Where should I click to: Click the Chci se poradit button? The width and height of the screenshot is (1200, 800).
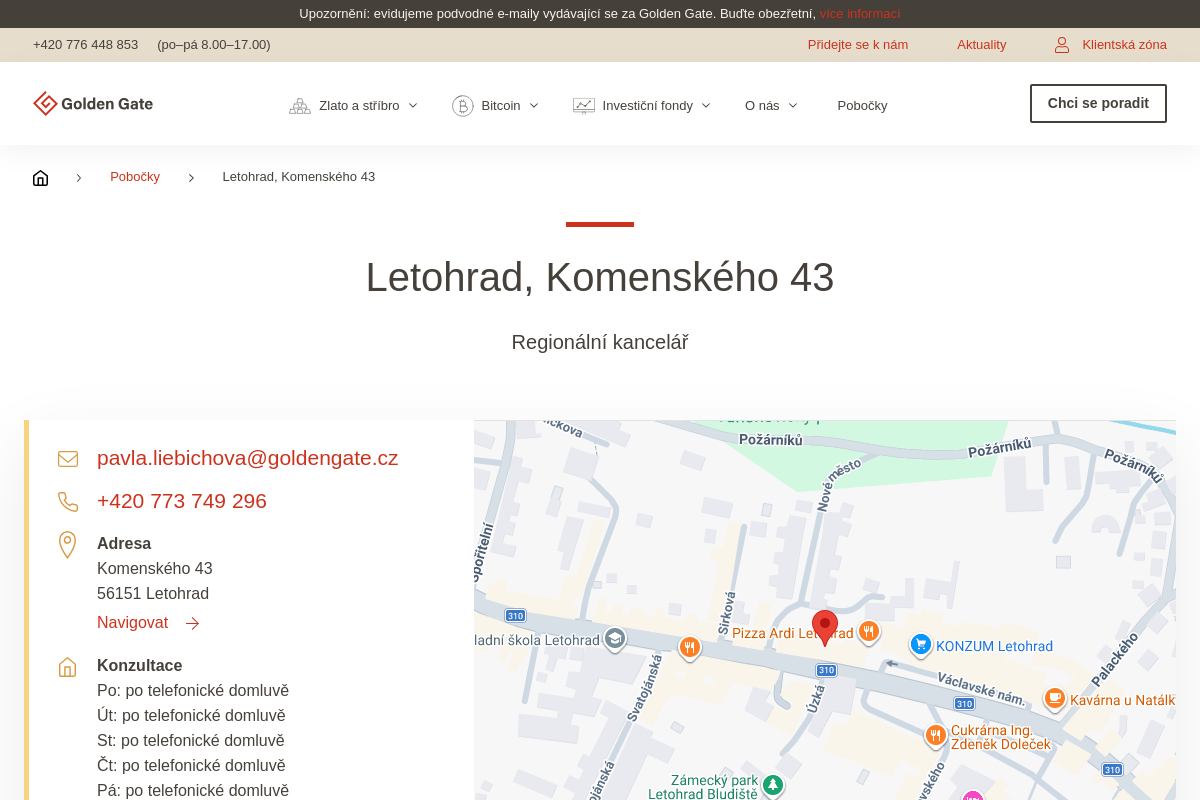point(1098,104)
